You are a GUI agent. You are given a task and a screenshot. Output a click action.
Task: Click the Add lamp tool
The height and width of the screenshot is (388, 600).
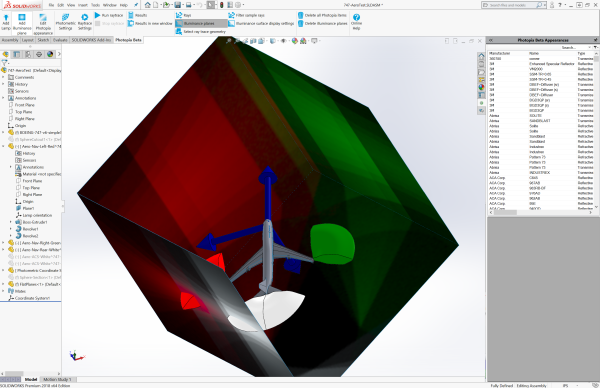[6, 22]
